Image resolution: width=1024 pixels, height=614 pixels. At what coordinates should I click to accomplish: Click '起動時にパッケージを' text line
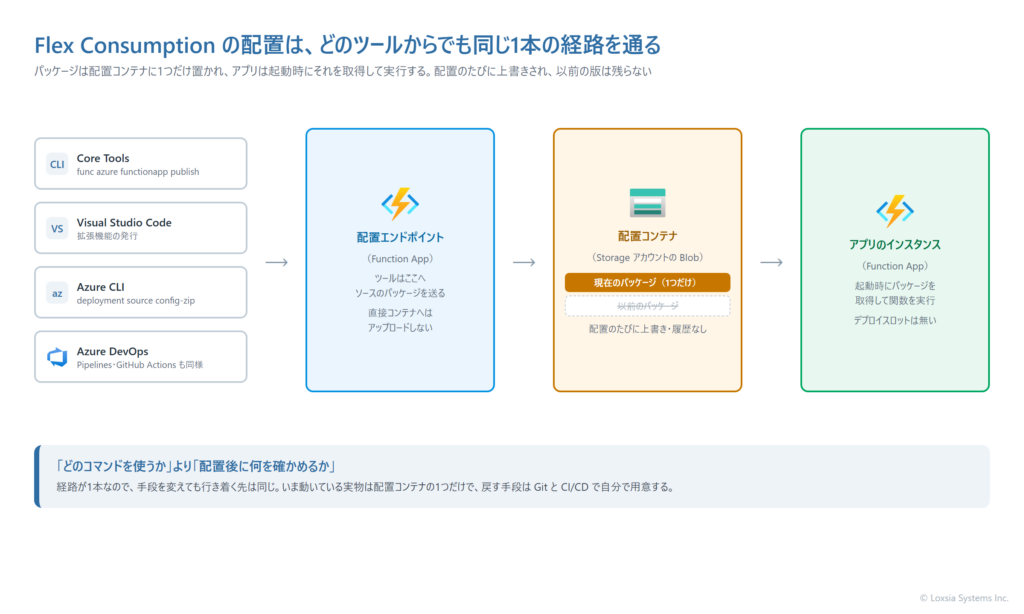[x=895, y=286]
